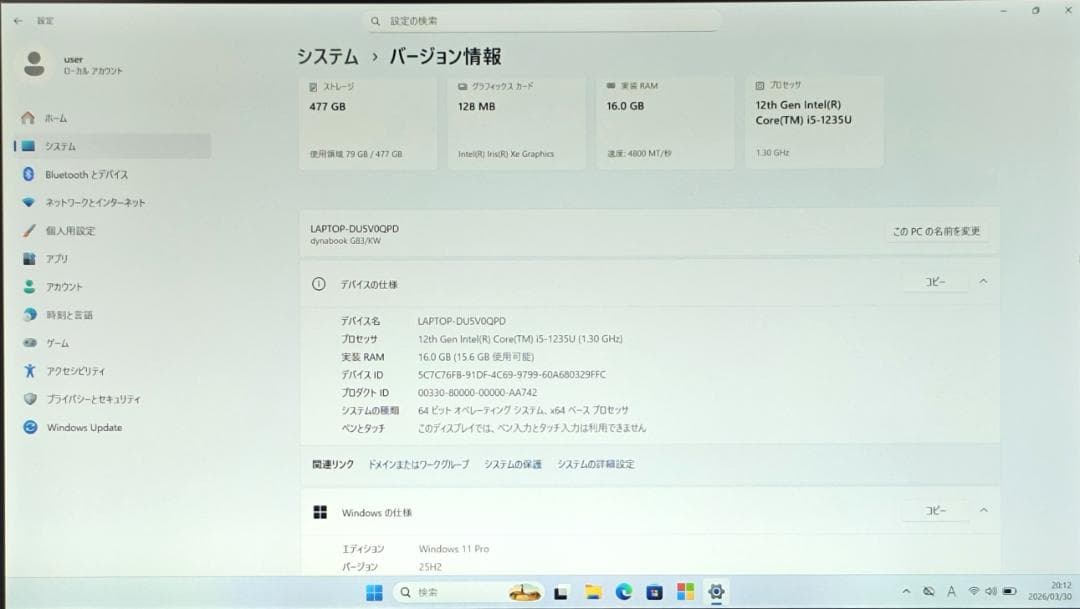Go back with the arrow icon in Settings
Image resolution: width=1080 pixels, height=609 pixels.
[19, 21]
